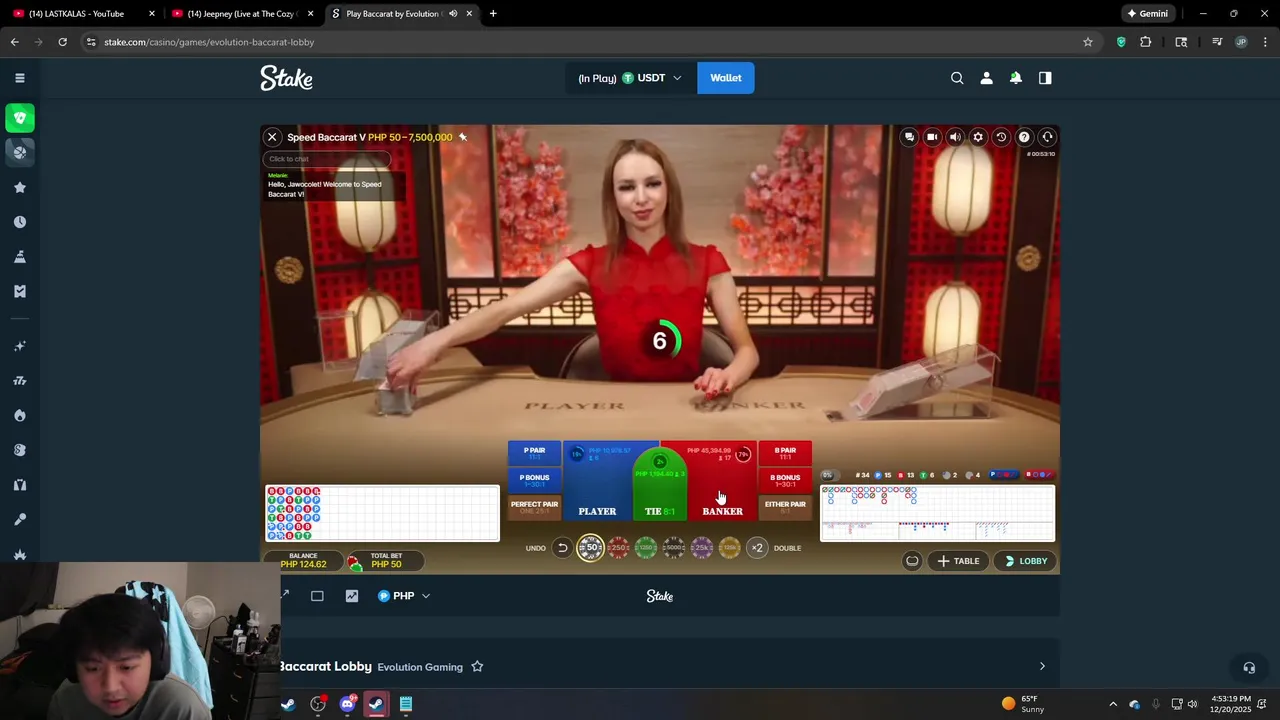
Task: Open the bead road scoreboard
Action: pyautogui.click(x=382, y=513)
